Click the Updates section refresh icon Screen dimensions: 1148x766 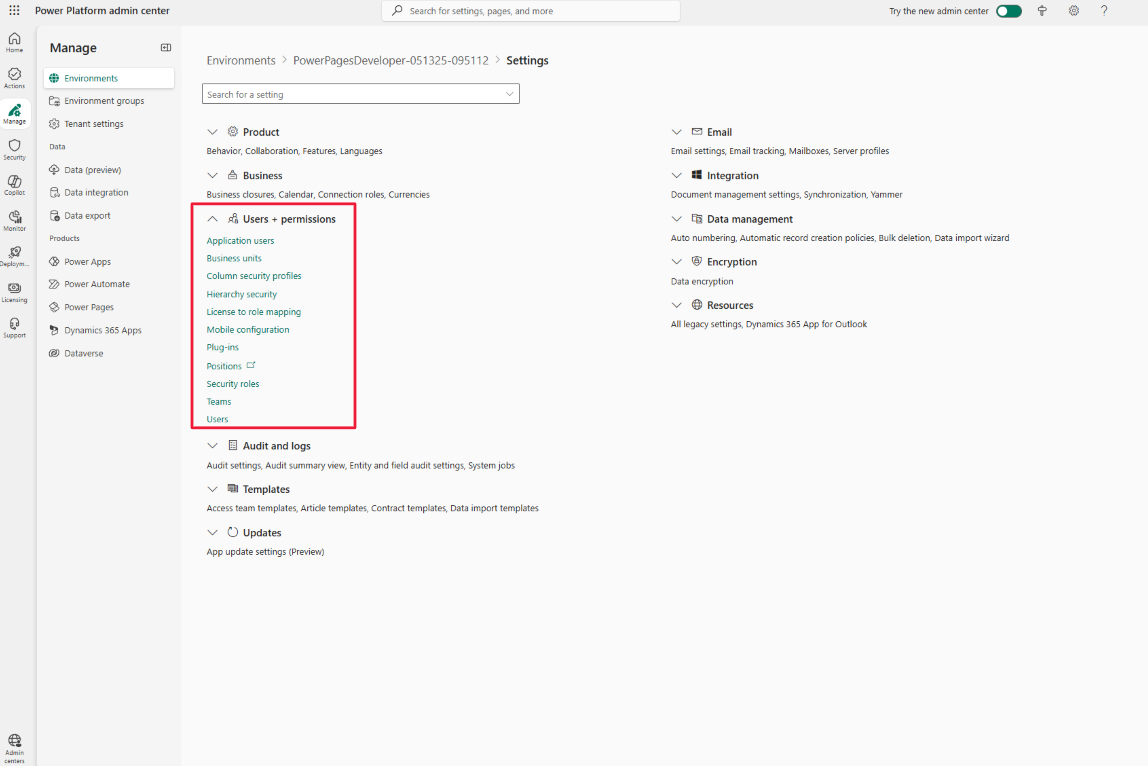tap(233, 532)
